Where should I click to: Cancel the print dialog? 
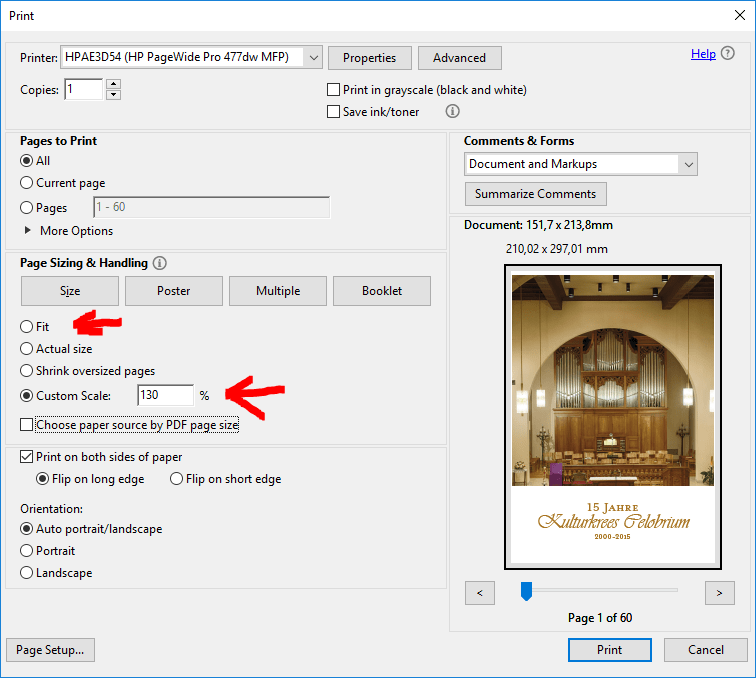(x=706, y=650)
